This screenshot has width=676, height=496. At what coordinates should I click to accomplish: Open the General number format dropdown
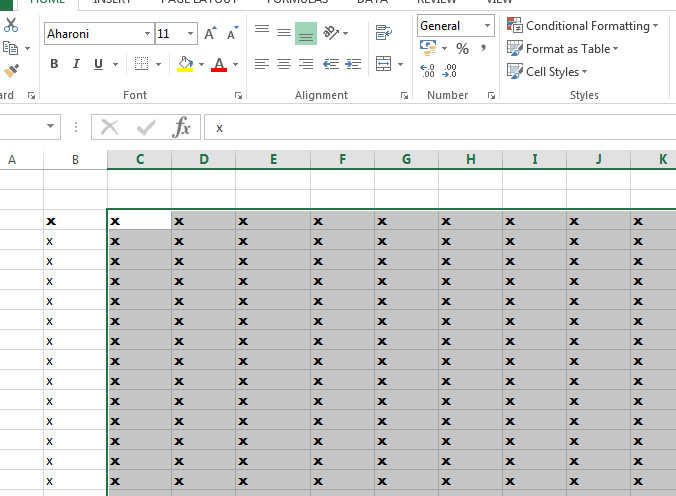488,26
